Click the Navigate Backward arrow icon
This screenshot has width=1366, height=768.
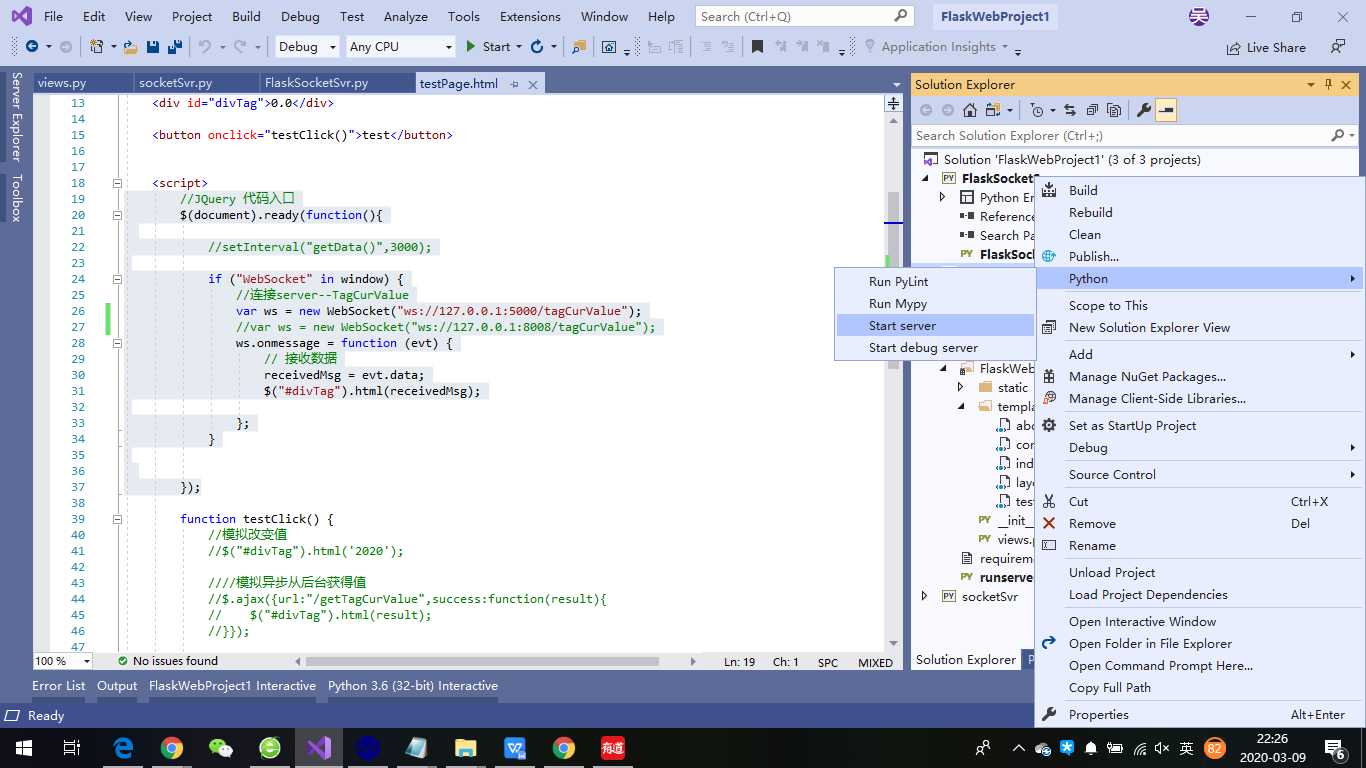coord(32,47)
